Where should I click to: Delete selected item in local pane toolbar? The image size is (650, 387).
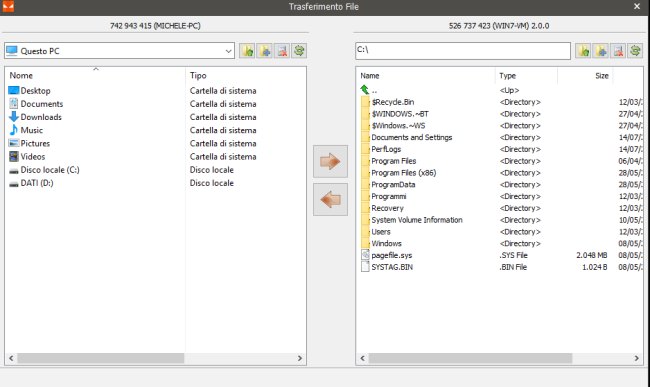click(282, 51)
